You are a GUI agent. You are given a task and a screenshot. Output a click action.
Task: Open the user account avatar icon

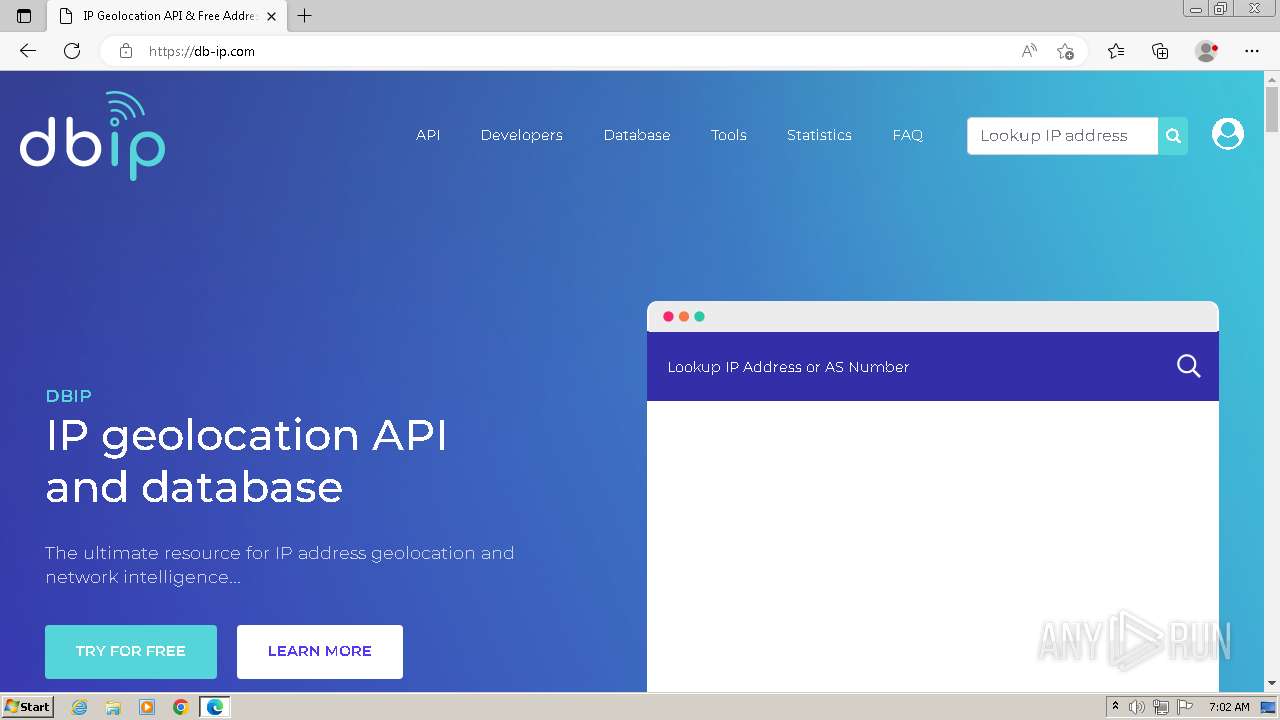[x=1227, y=133]
